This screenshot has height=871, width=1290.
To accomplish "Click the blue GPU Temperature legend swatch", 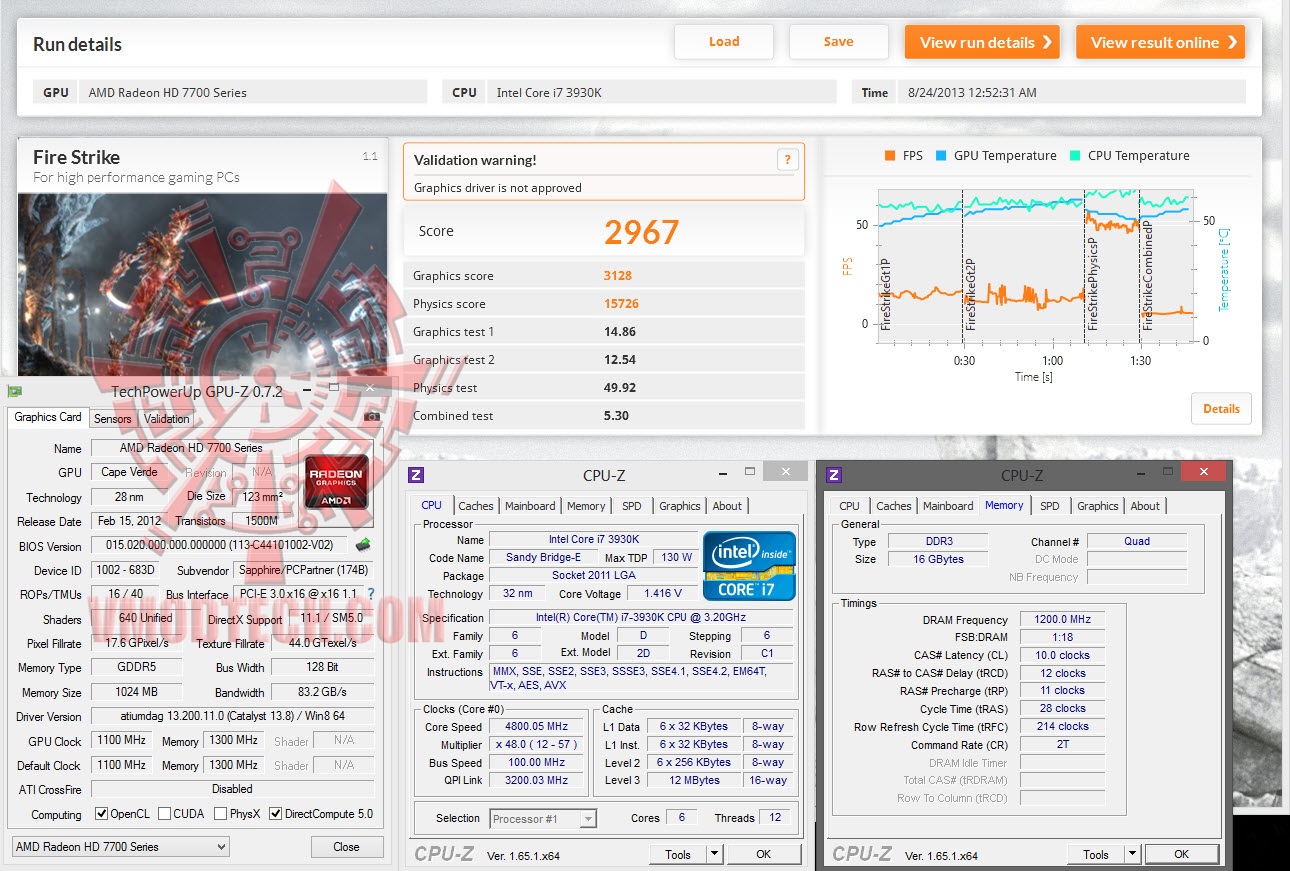I will [941, 156].
